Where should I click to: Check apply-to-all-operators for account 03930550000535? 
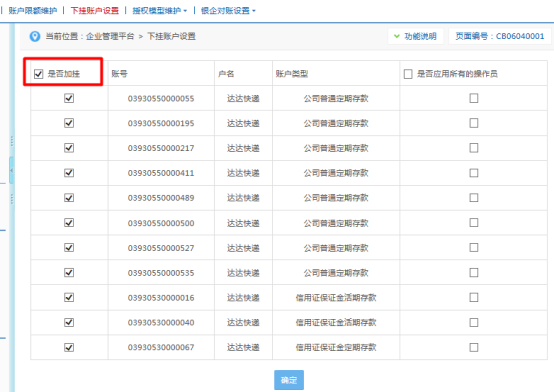point(474,273)
